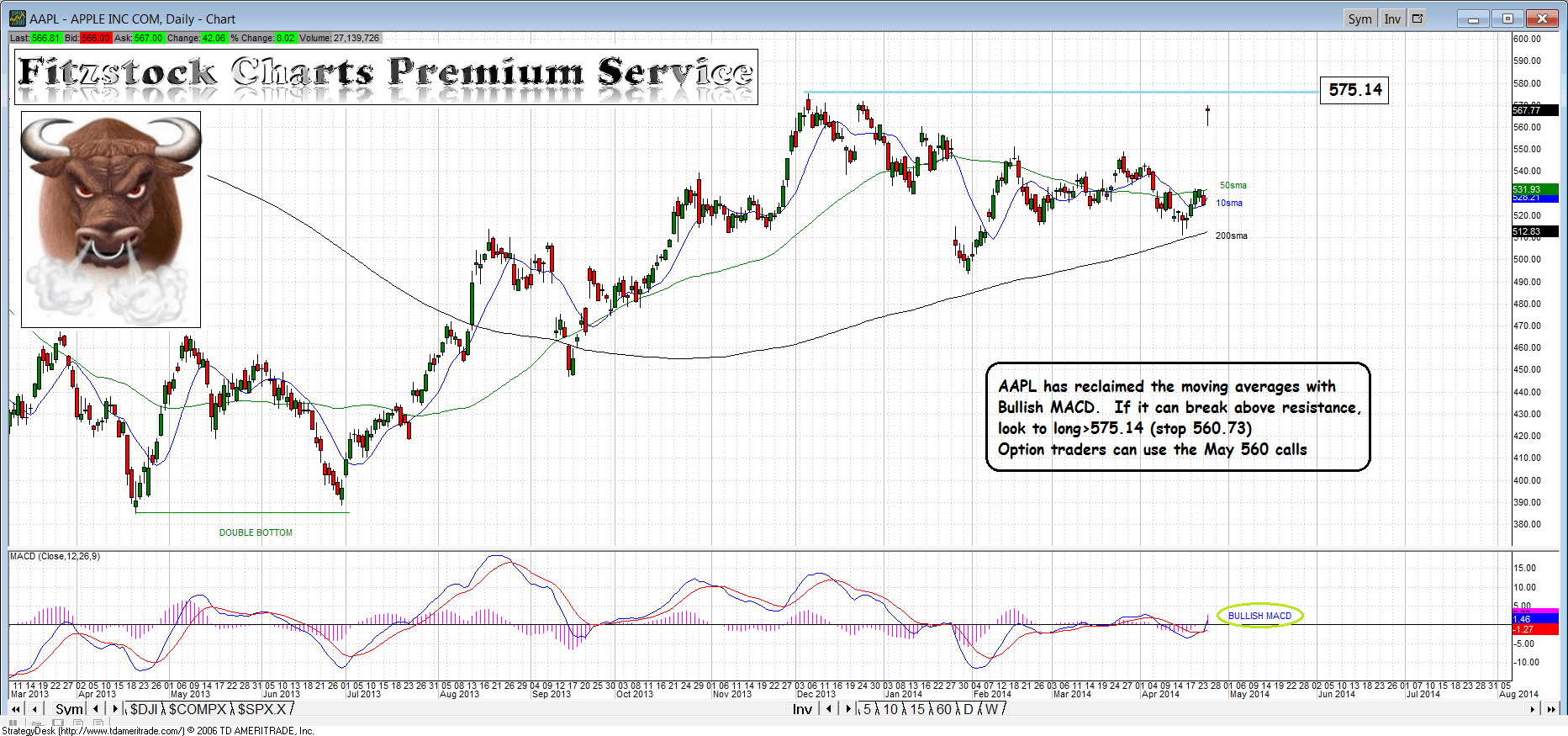Select the 5 minute interval tab

868,709
